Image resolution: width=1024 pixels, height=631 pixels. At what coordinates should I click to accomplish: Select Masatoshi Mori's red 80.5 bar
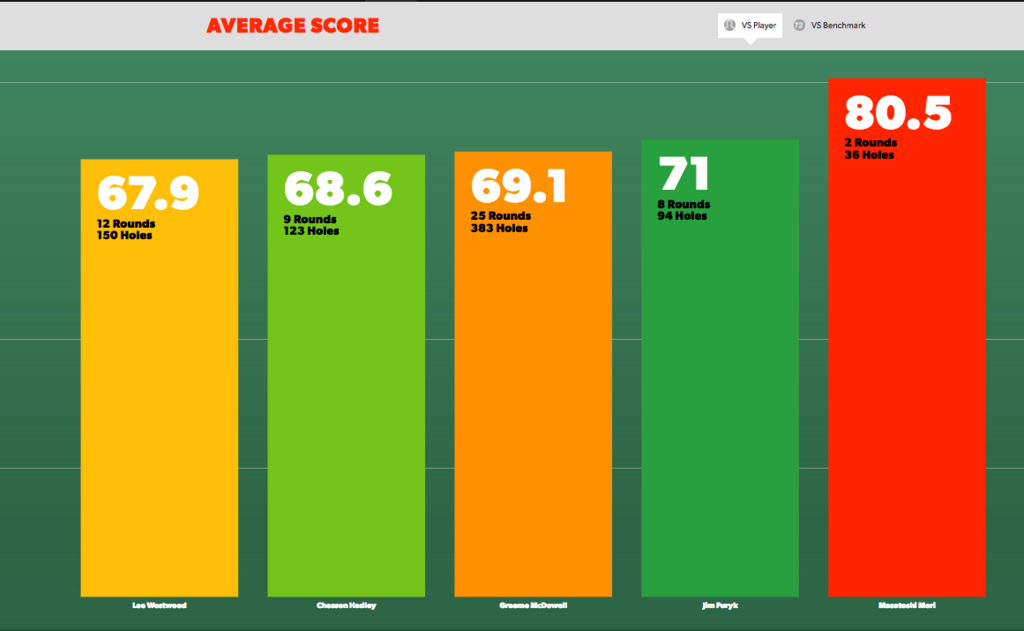(906, 337)
